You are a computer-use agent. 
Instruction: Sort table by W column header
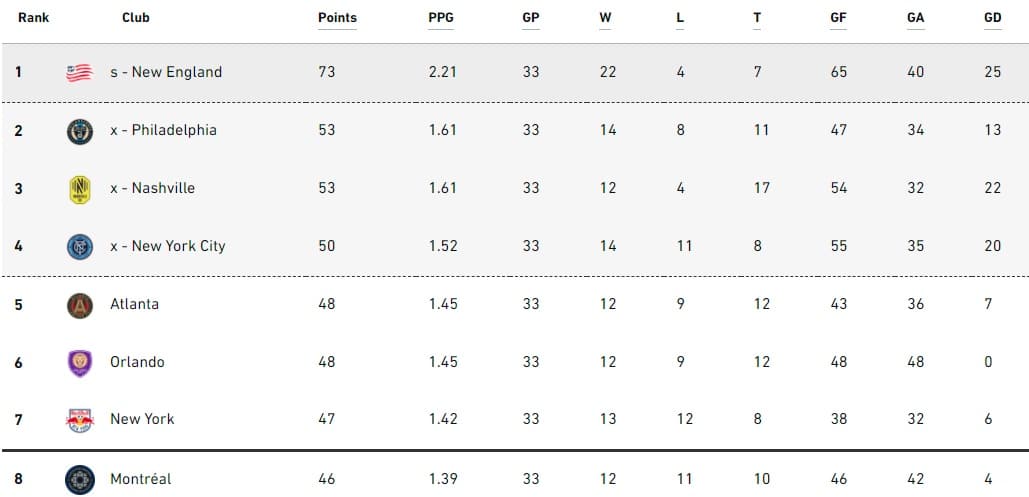(607, 18)
